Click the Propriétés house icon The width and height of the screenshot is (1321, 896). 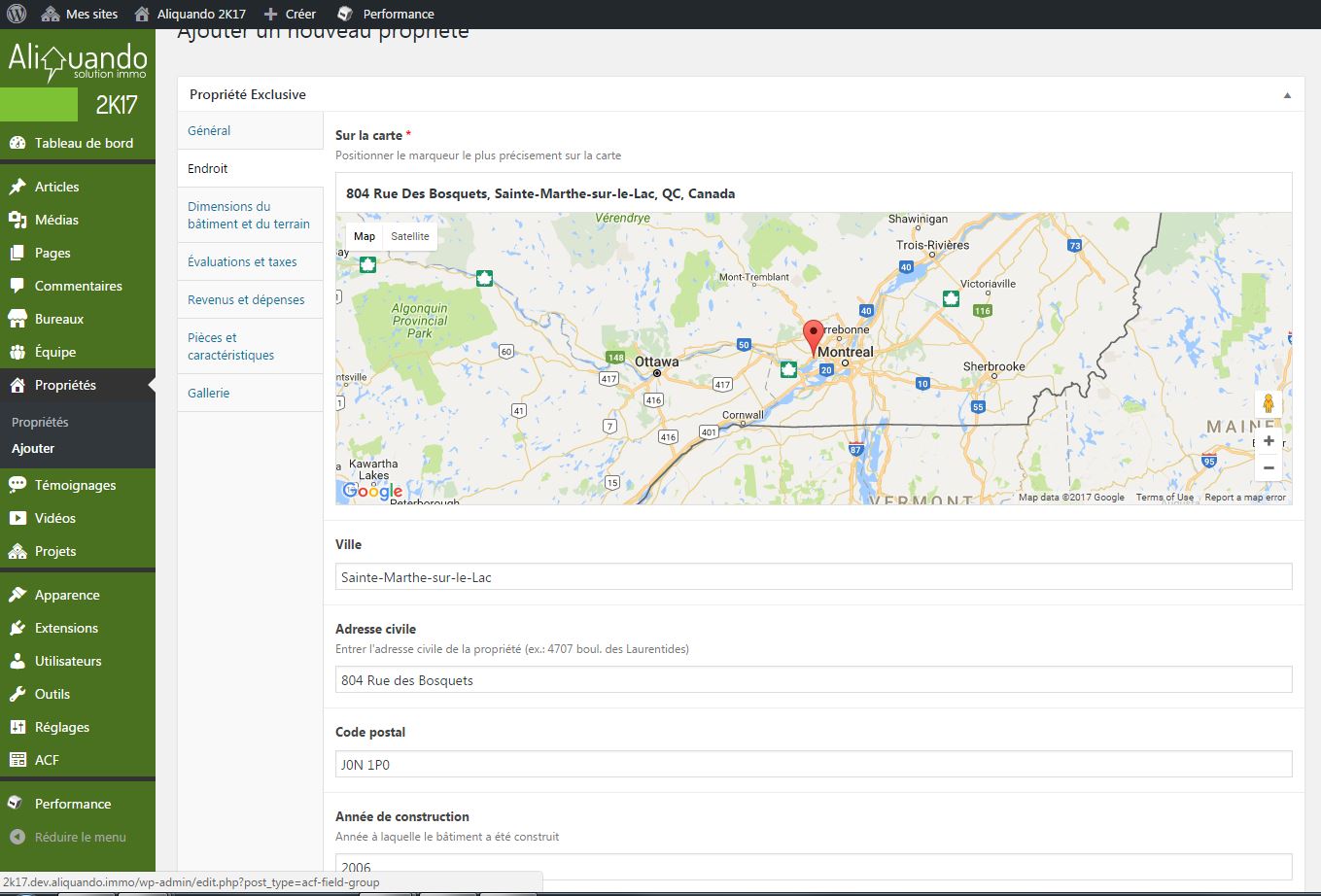coord(17,385)
